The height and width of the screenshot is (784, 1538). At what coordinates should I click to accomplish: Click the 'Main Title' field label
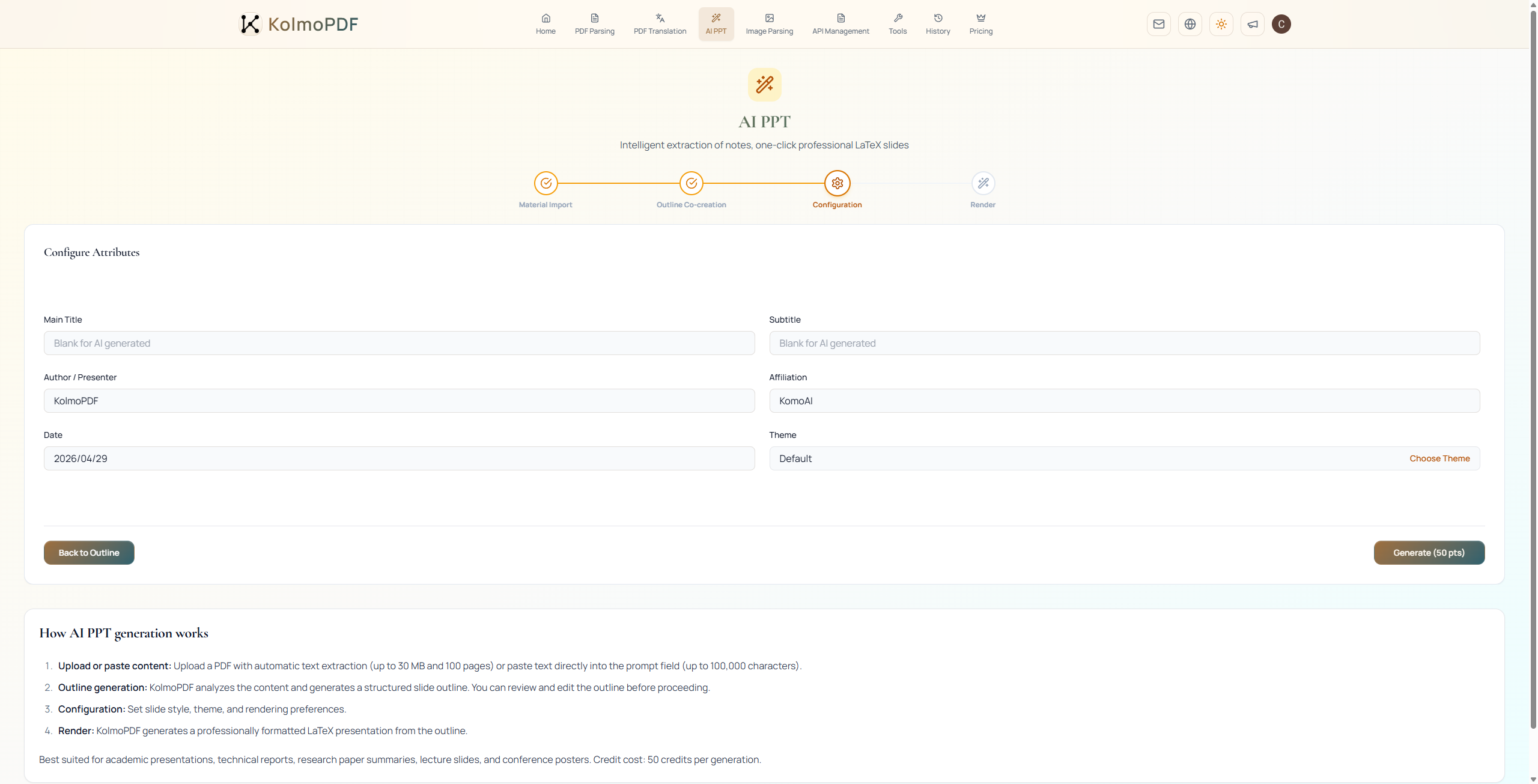tap(63, 320)
